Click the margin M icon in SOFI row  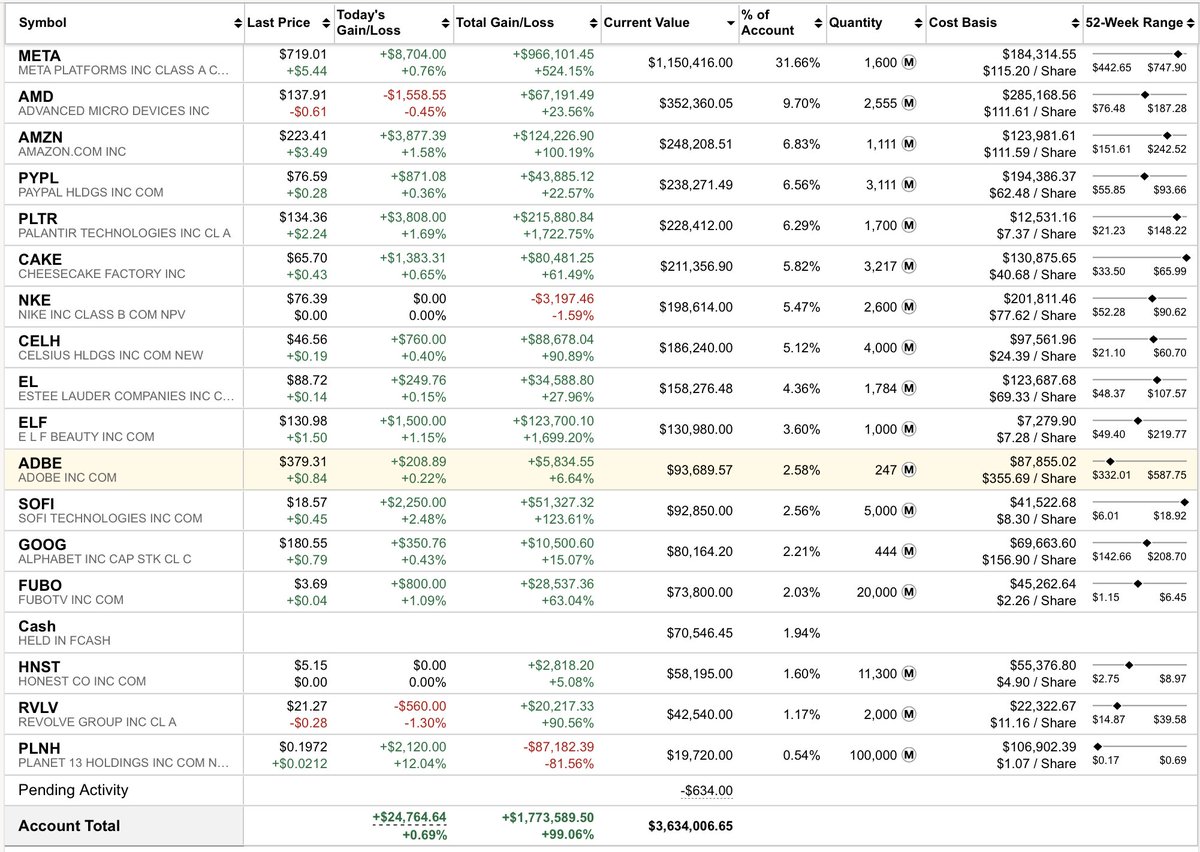[909, 511]
